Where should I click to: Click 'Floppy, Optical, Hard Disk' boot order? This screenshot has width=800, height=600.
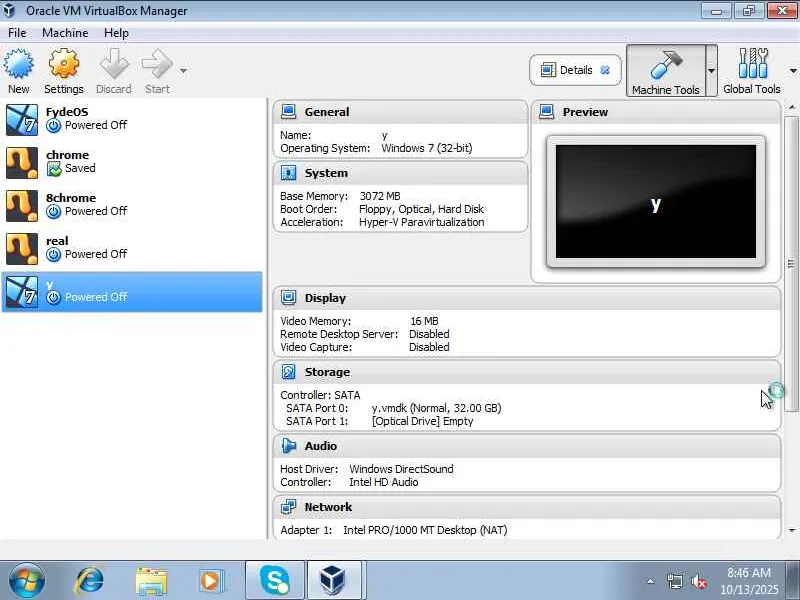[421, 209]
